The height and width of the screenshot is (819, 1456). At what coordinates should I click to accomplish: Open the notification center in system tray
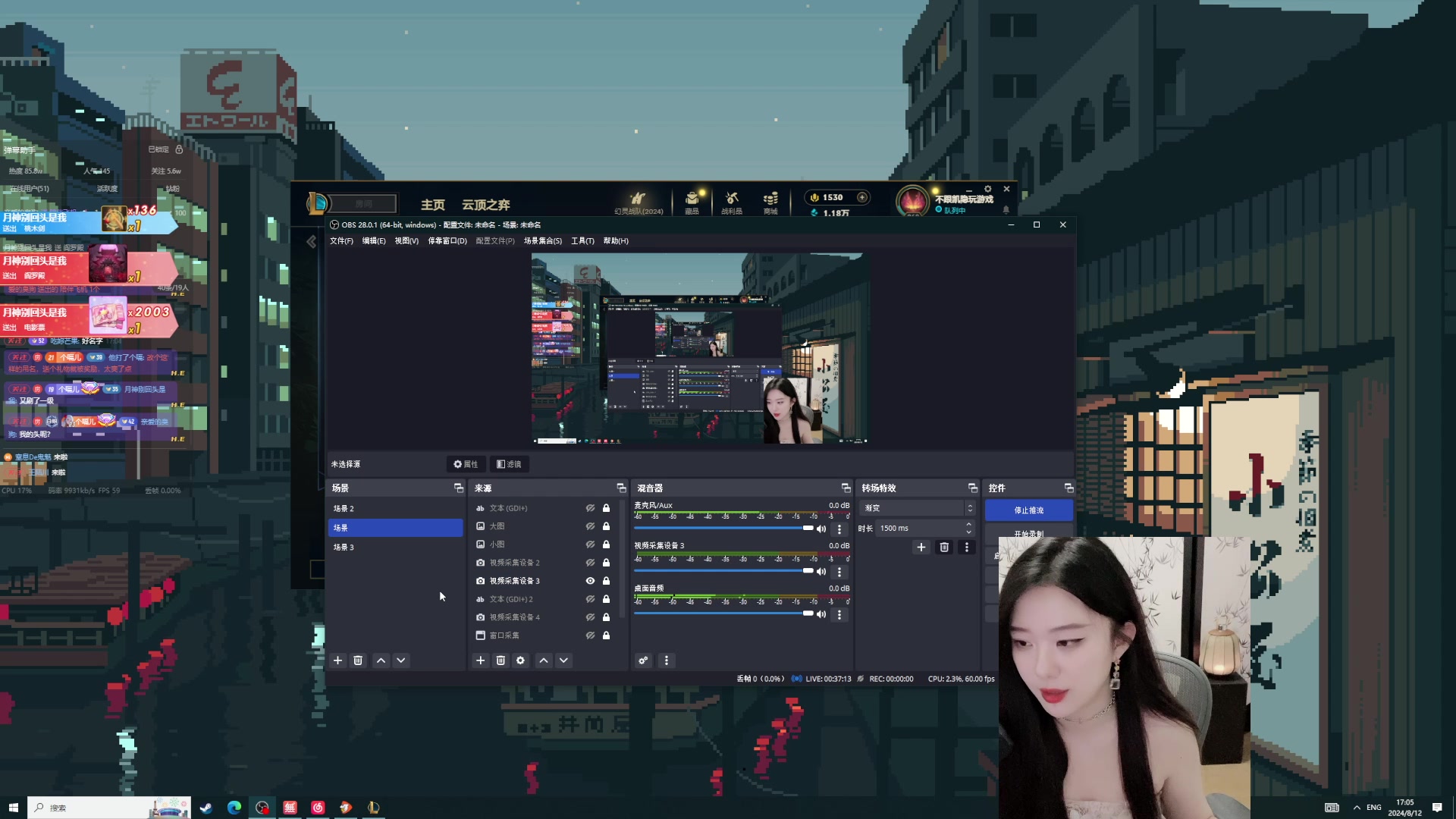[x=1437, y=808]
